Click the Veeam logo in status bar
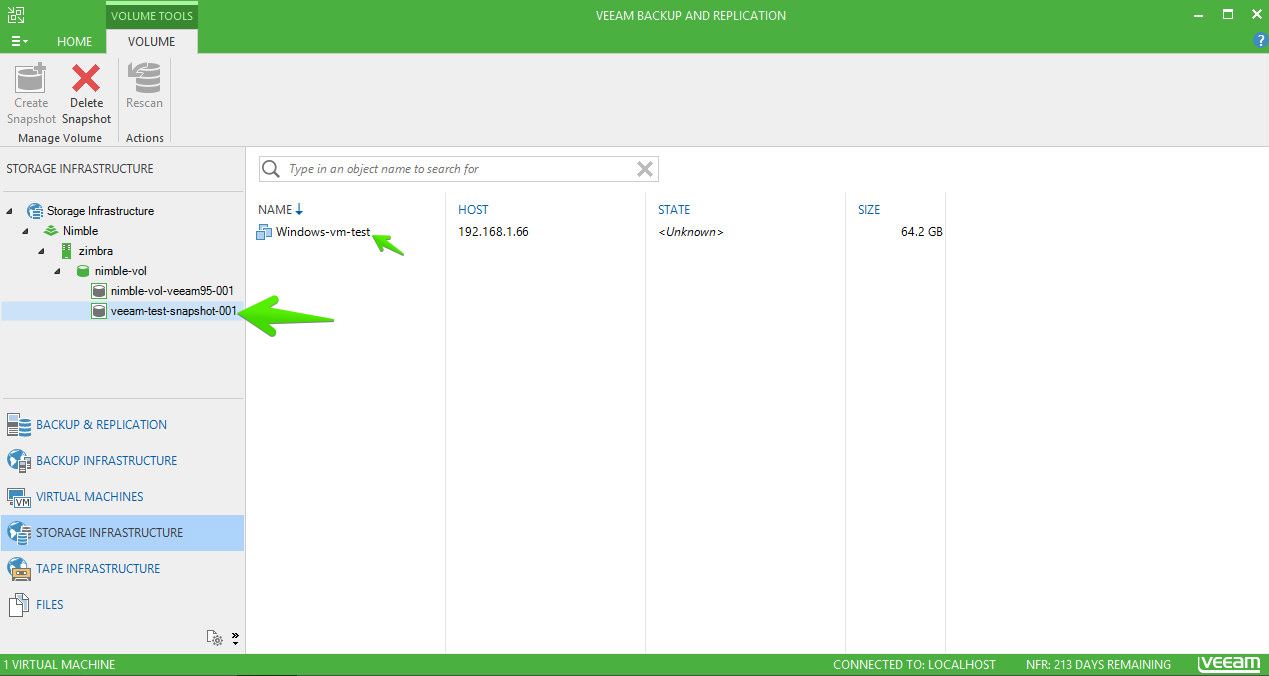1269x676 pixels. click(x=1229, y=664)
